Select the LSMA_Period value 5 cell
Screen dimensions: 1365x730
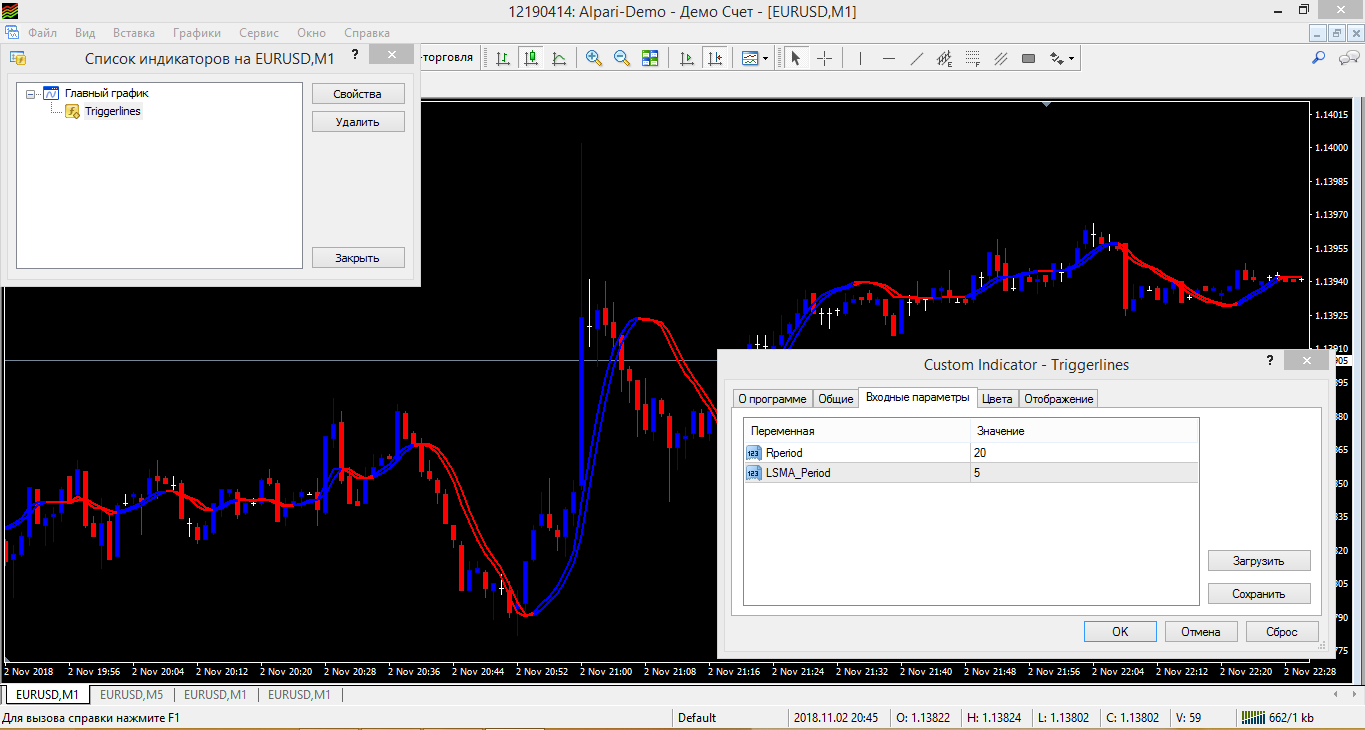pos(1084,473)
